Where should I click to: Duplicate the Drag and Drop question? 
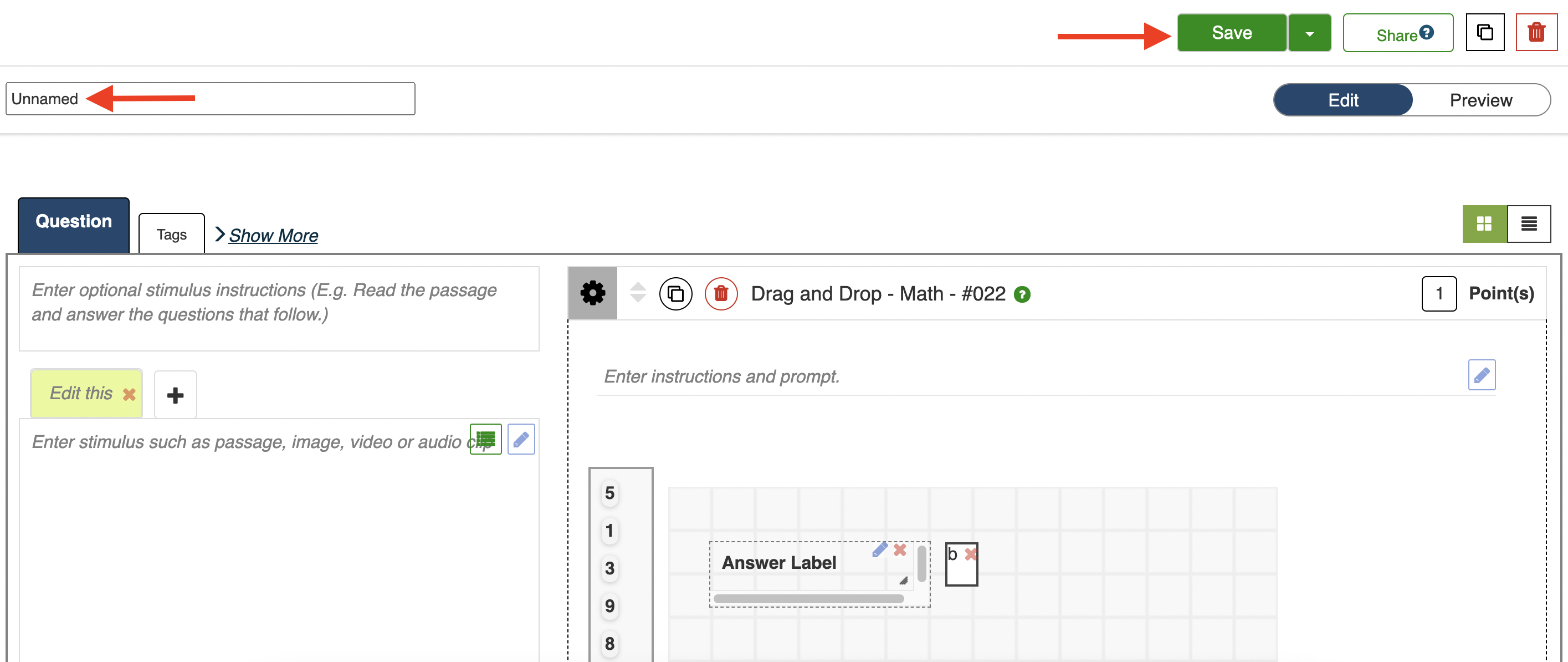[x=675, y=293]
